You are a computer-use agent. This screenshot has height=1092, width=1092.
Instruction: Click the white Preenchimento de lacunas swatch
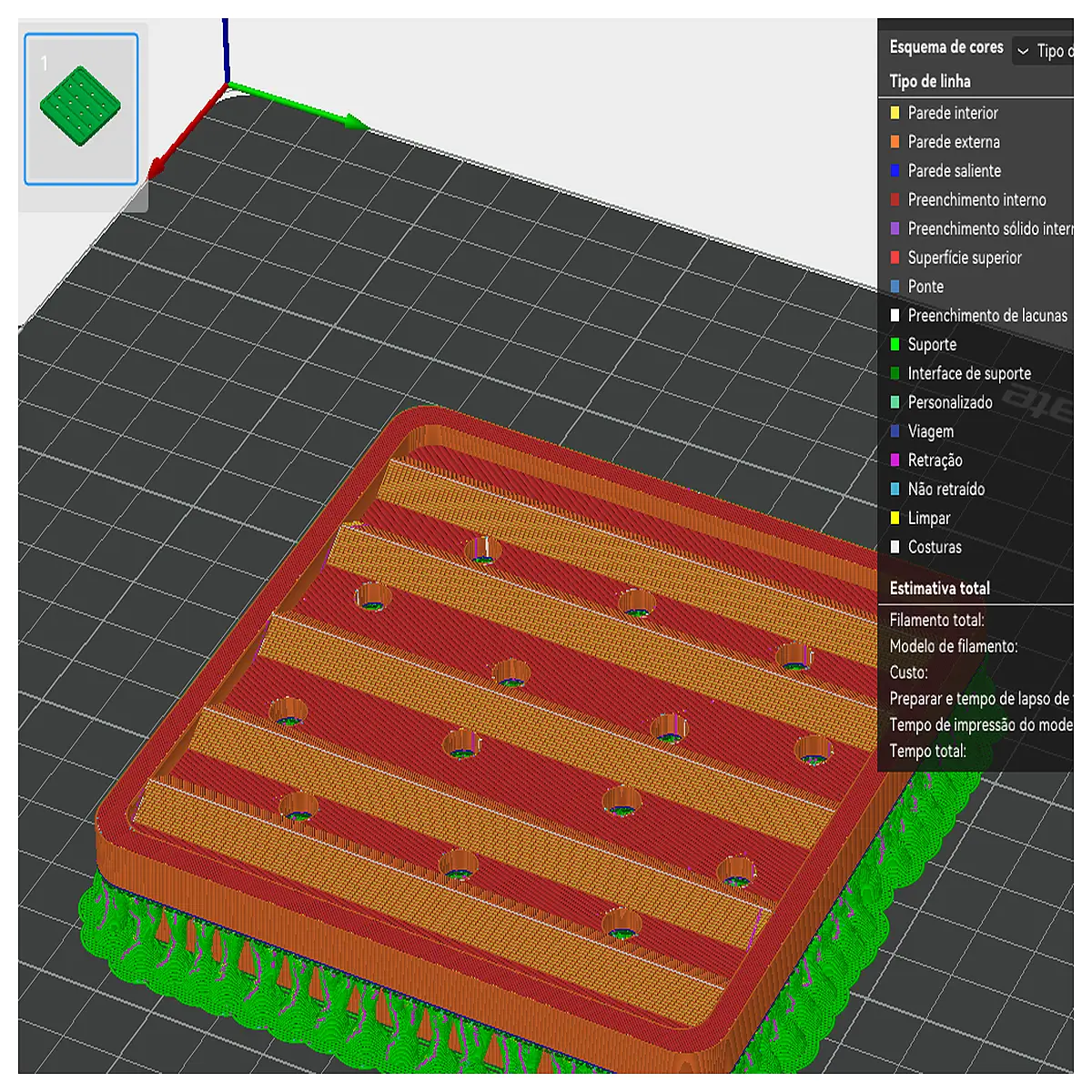pos(895,316)
